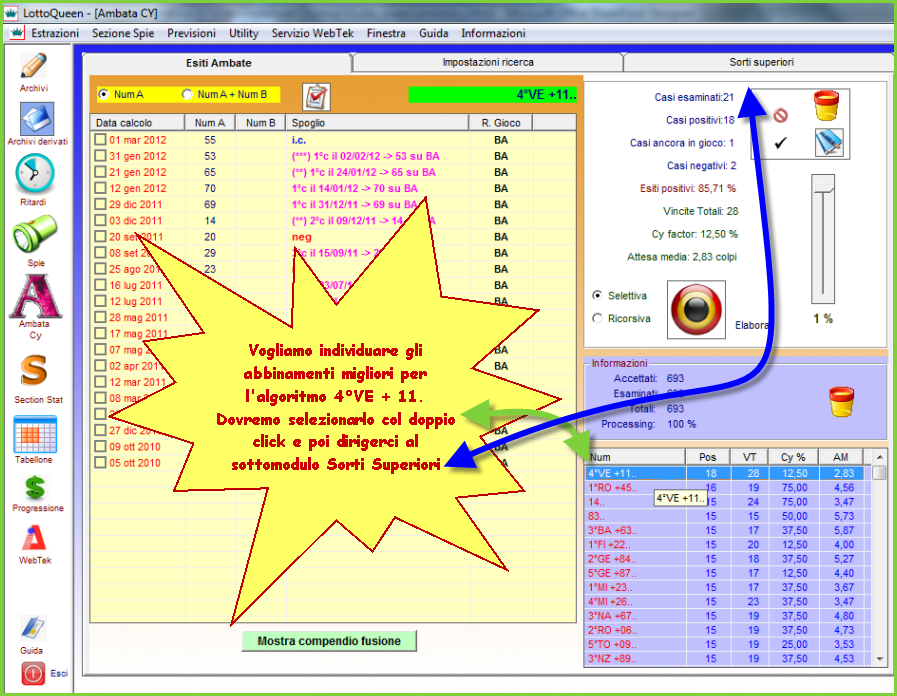Tick checkbox for 29 dic 2011 row

tap(101, 204)
